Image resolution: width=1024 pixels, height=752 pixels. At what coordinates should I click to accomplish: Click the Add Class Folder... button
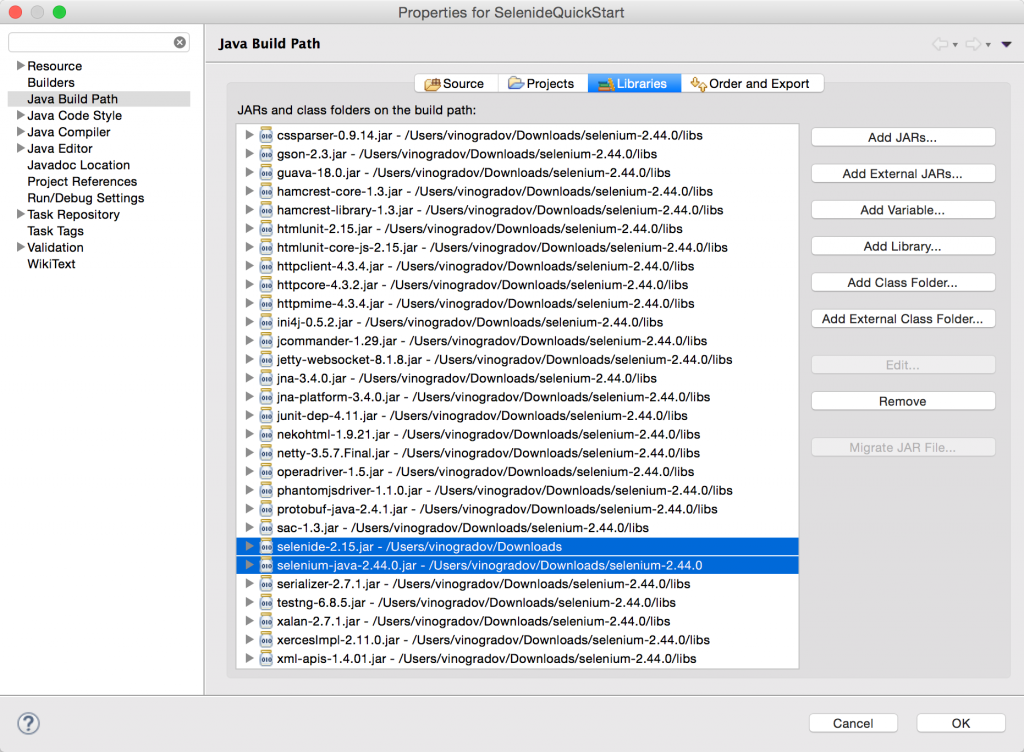[x=903, y=282]
